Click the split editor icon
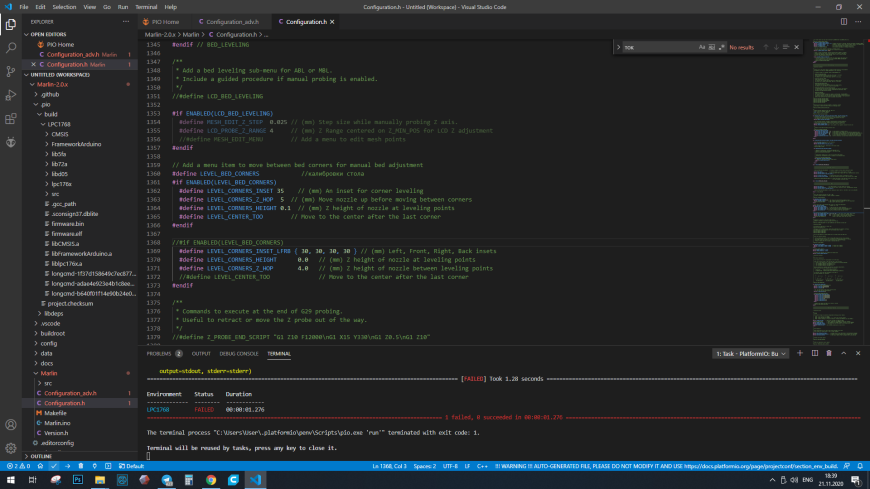870x489 pixels. coord(843,22)
